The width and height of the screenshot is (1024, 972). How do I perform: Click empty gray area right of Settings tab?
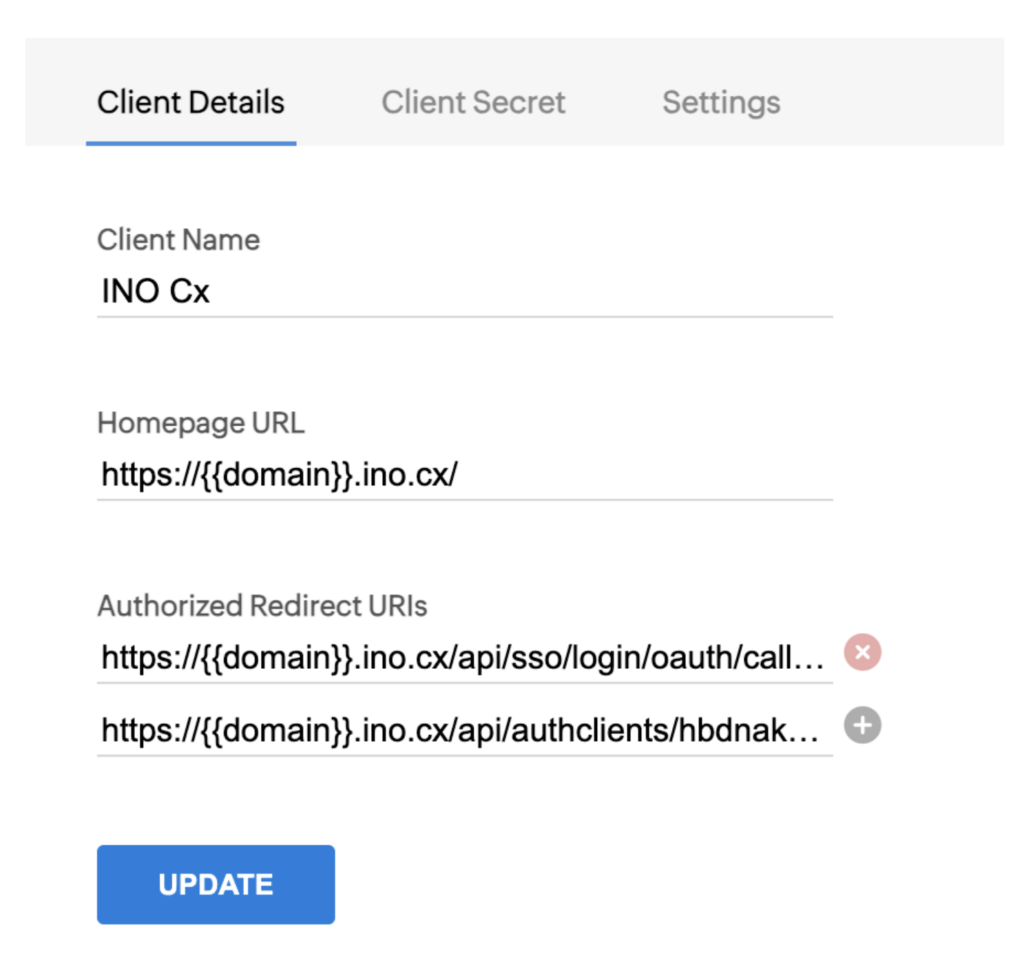(x=900, y=102)
